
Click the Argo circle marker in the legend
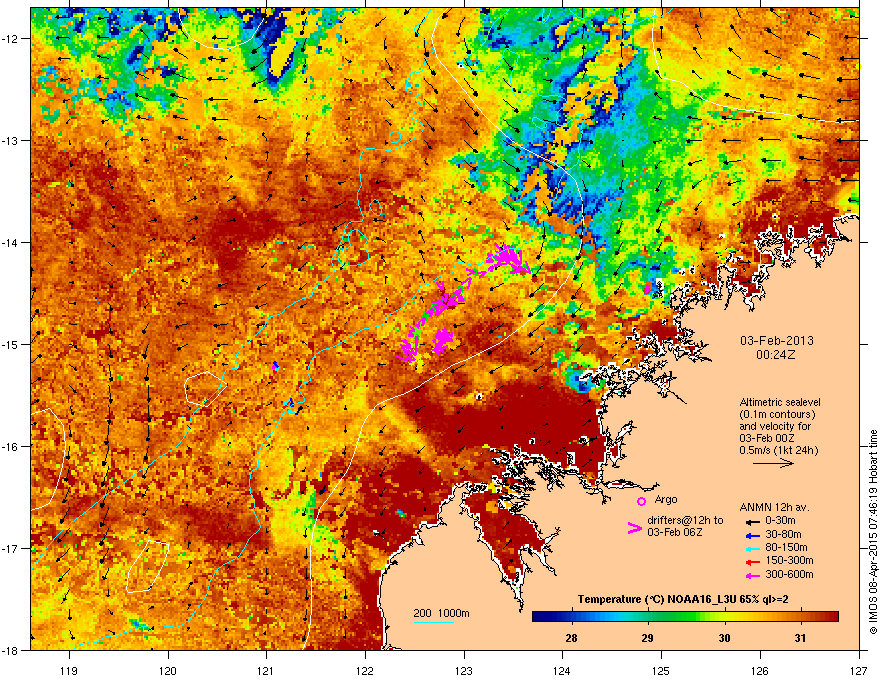coord(641,501)
